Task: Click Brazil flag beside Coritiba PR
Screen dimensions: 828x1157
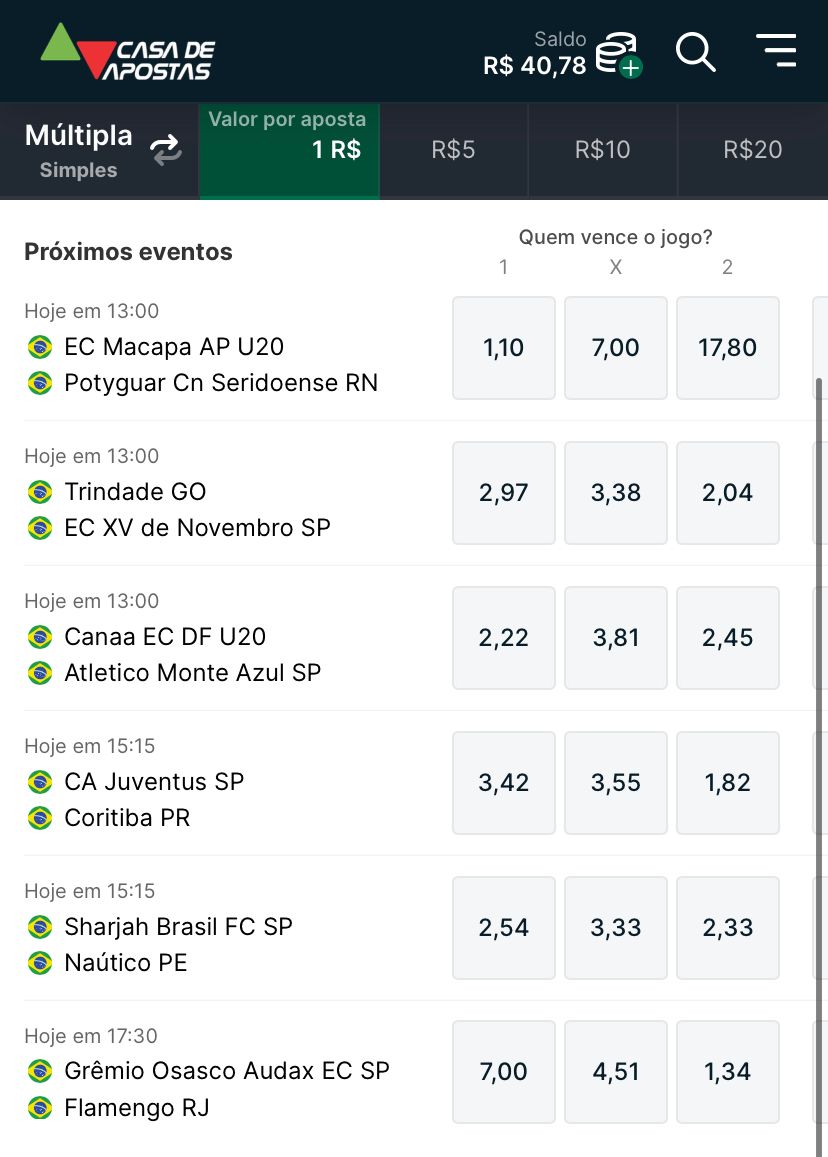Action: (40, 818)
